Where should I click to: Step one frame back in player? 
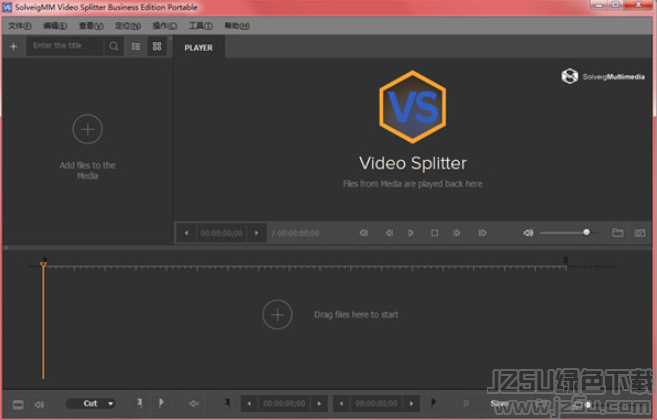click(x=389, y=233)
